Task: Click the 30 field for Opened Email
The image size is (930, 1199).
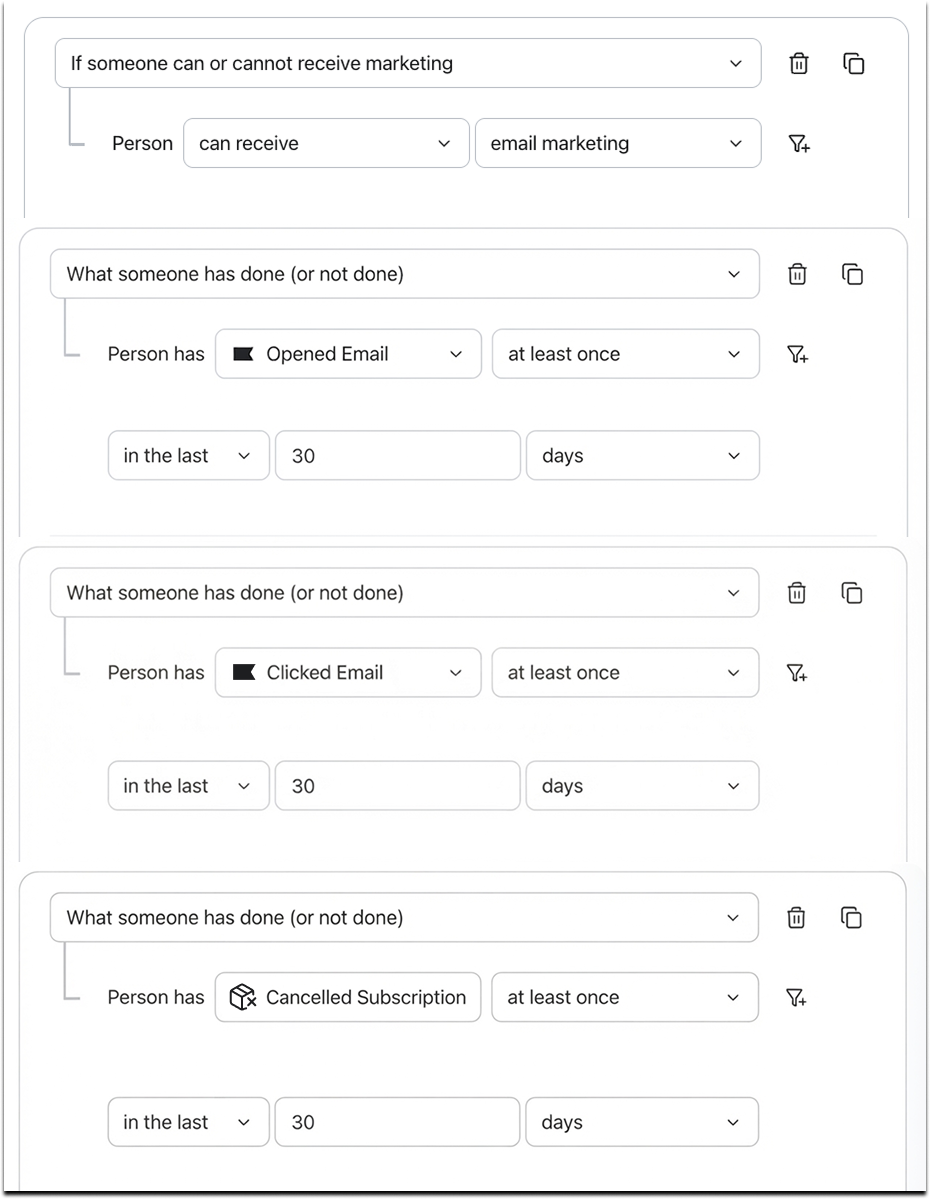Action: point(398,456)
